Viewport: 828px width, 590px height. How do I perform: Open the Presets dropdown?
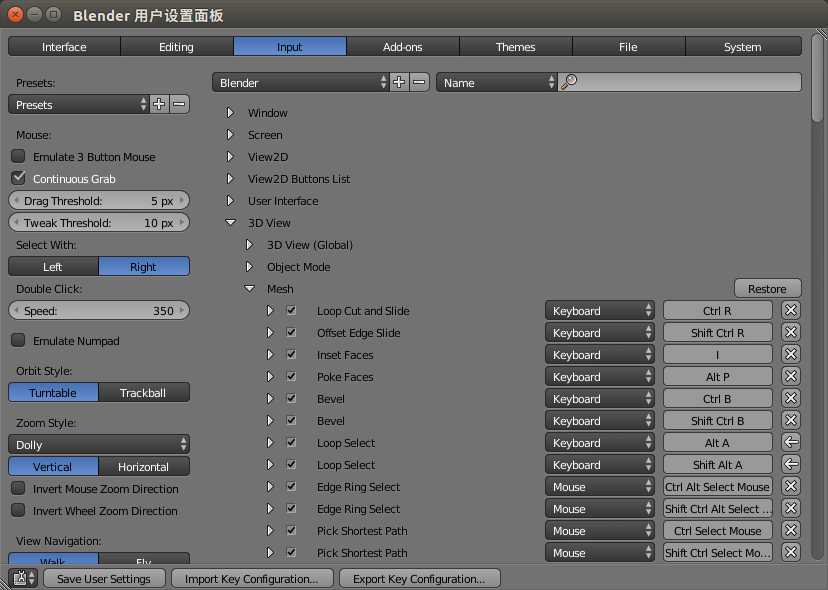click(x=79, y=105)
